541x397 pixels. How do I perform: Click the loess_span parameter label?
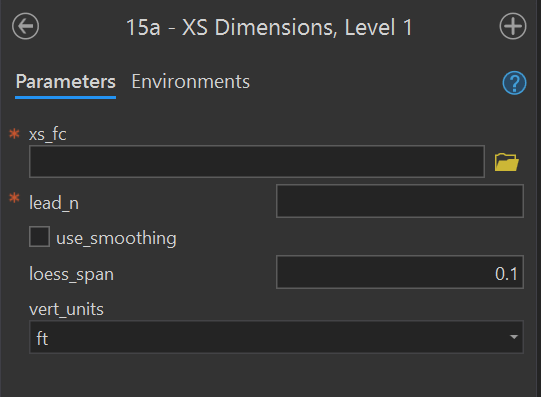coord(71,275)
